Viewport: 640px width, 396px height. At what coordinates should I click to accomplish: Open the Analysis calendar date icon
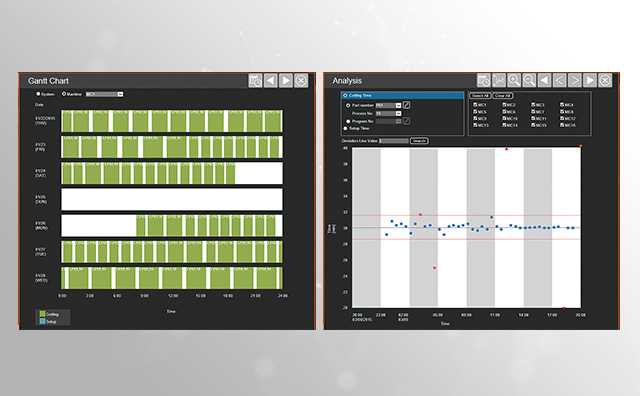click(484, 80)
